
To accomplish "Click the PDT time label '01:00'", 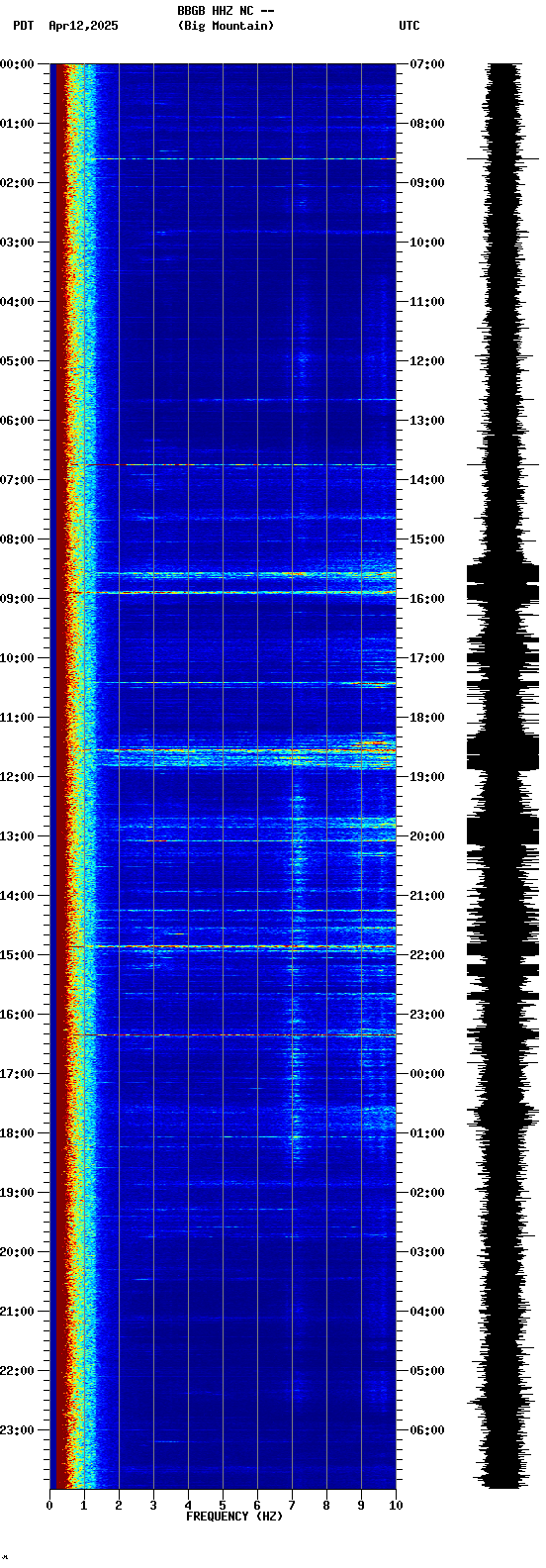I will (x=17, y=124).
